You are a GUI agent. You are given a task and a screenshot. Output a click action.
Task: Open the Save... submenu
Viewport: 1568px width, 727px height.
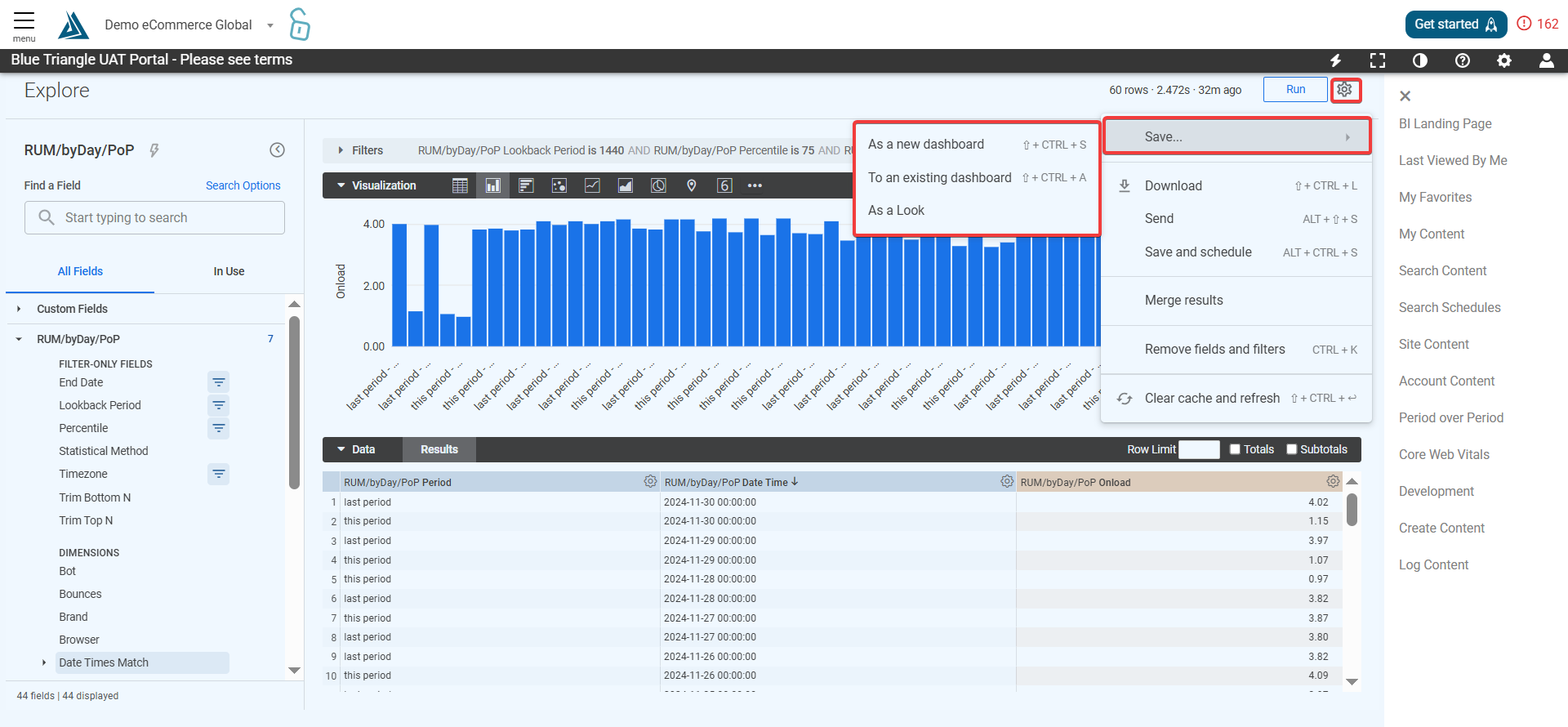point(1236,136)
